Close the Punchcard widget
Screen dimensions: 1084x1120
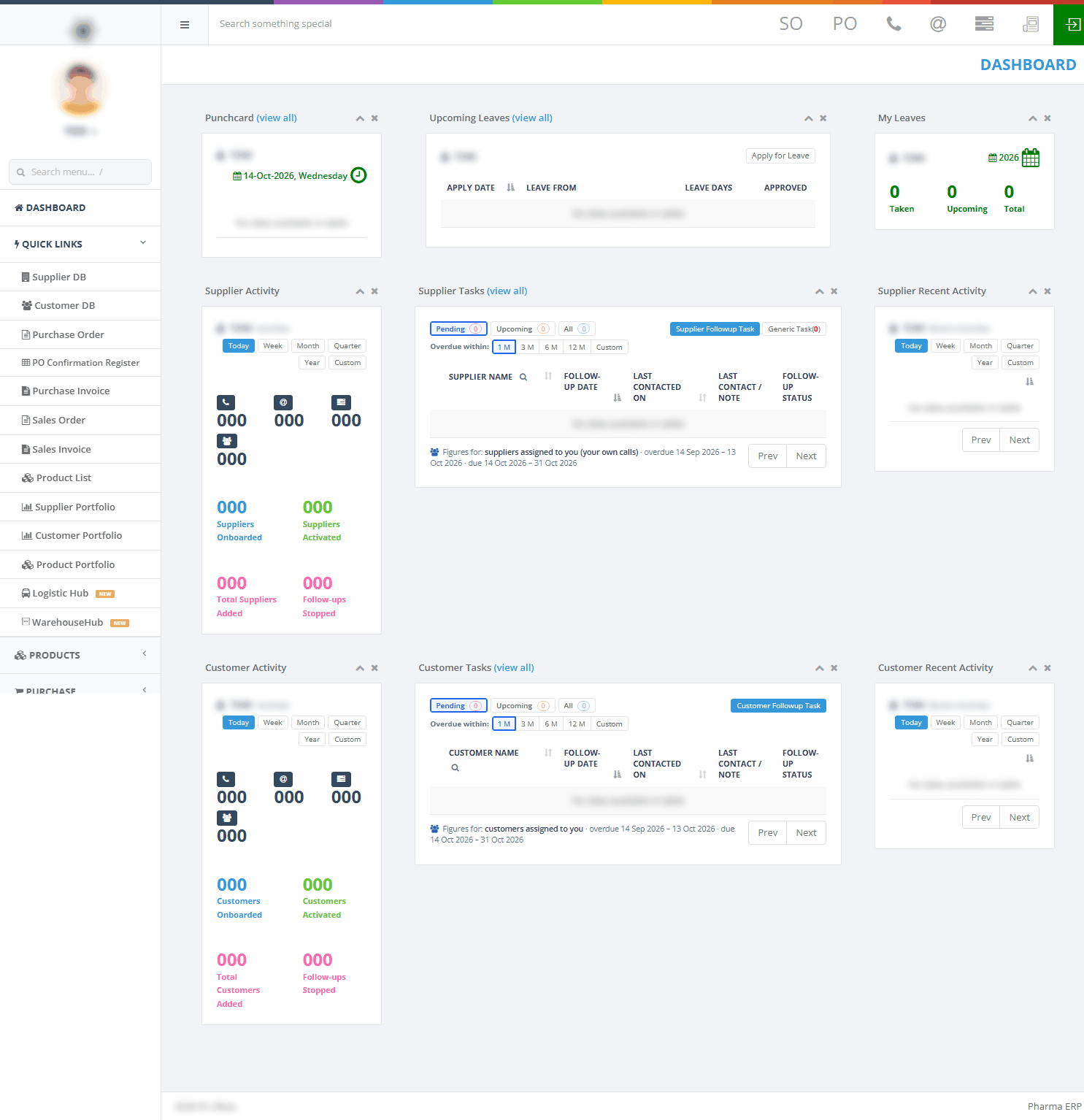tap(374, 118)
